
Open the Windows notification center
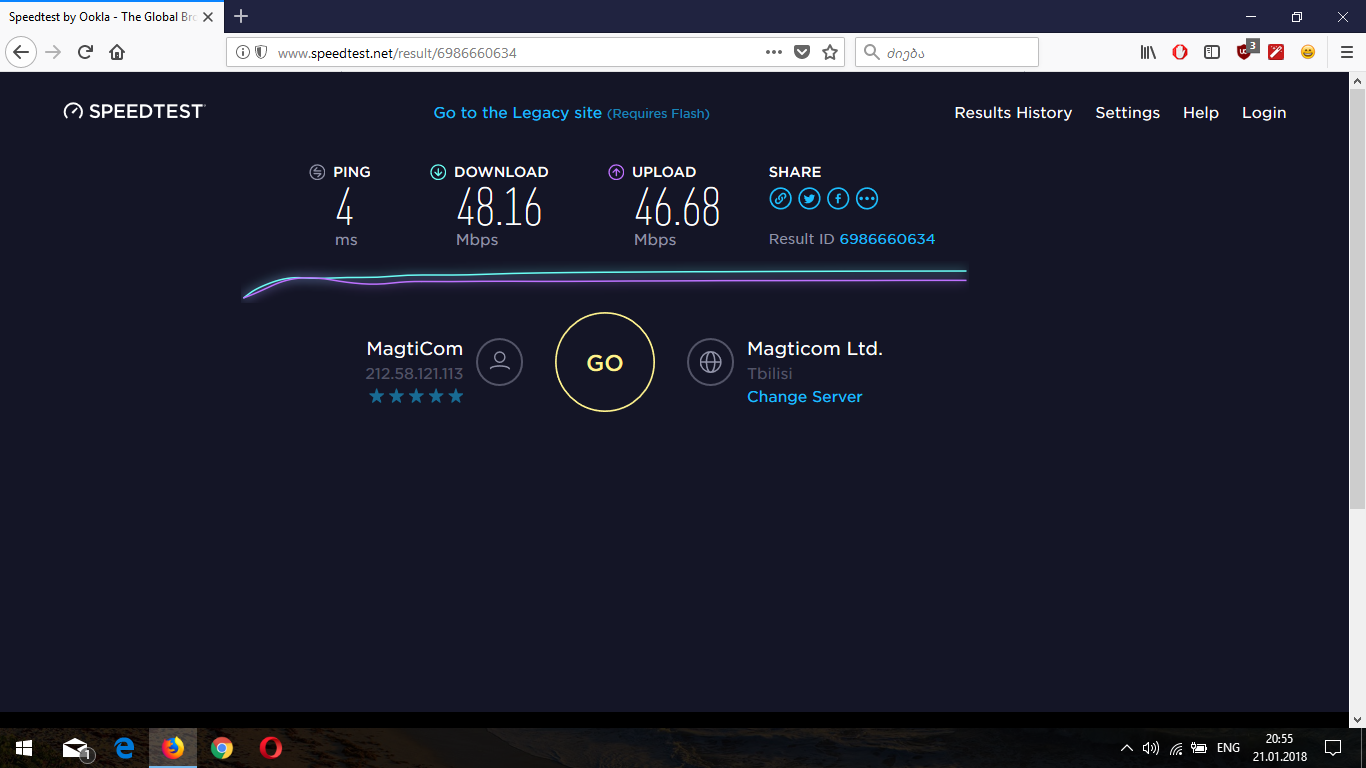(1332, 748)
